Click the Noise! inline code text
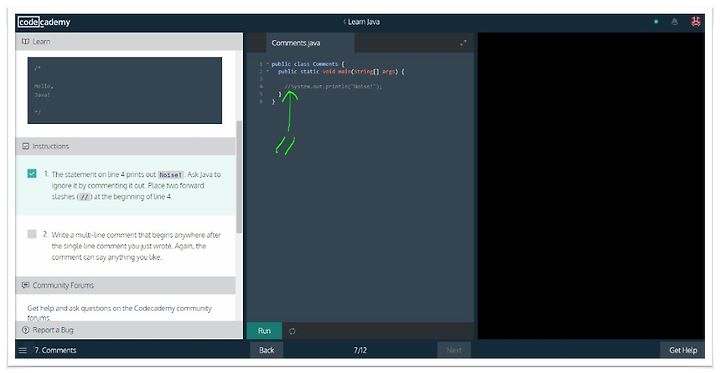This screenshot has width=720, height=373. point(171,175)
